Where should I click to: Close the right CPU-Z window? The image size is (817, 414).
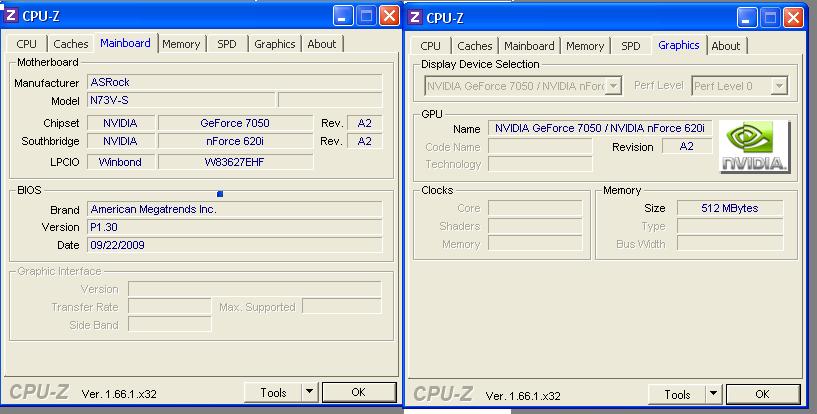tap(793, 18)
